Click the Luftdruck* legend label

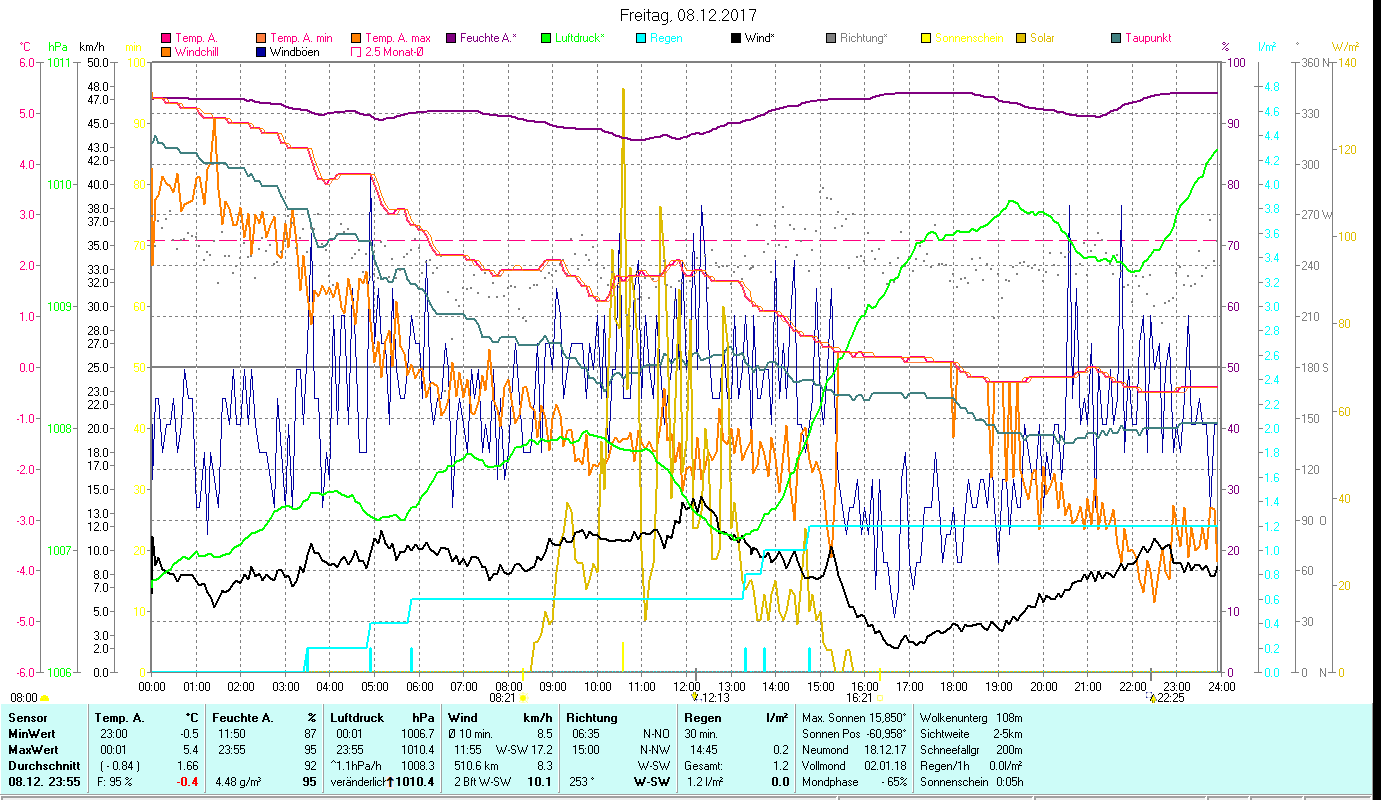click(580, 38)
